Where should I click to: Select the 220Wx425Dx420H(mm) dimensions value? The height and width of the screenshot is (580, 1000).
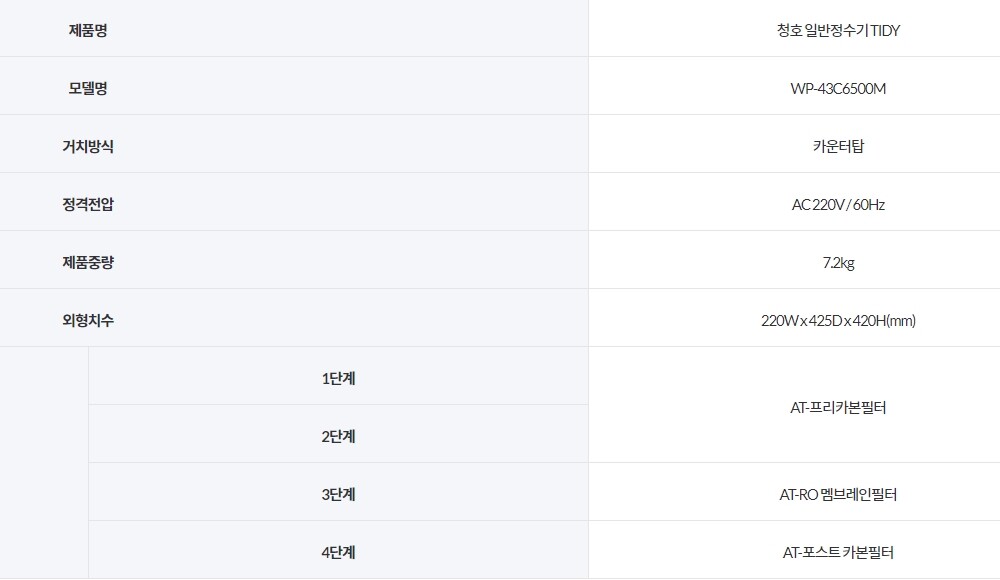(x=838, y=321)
